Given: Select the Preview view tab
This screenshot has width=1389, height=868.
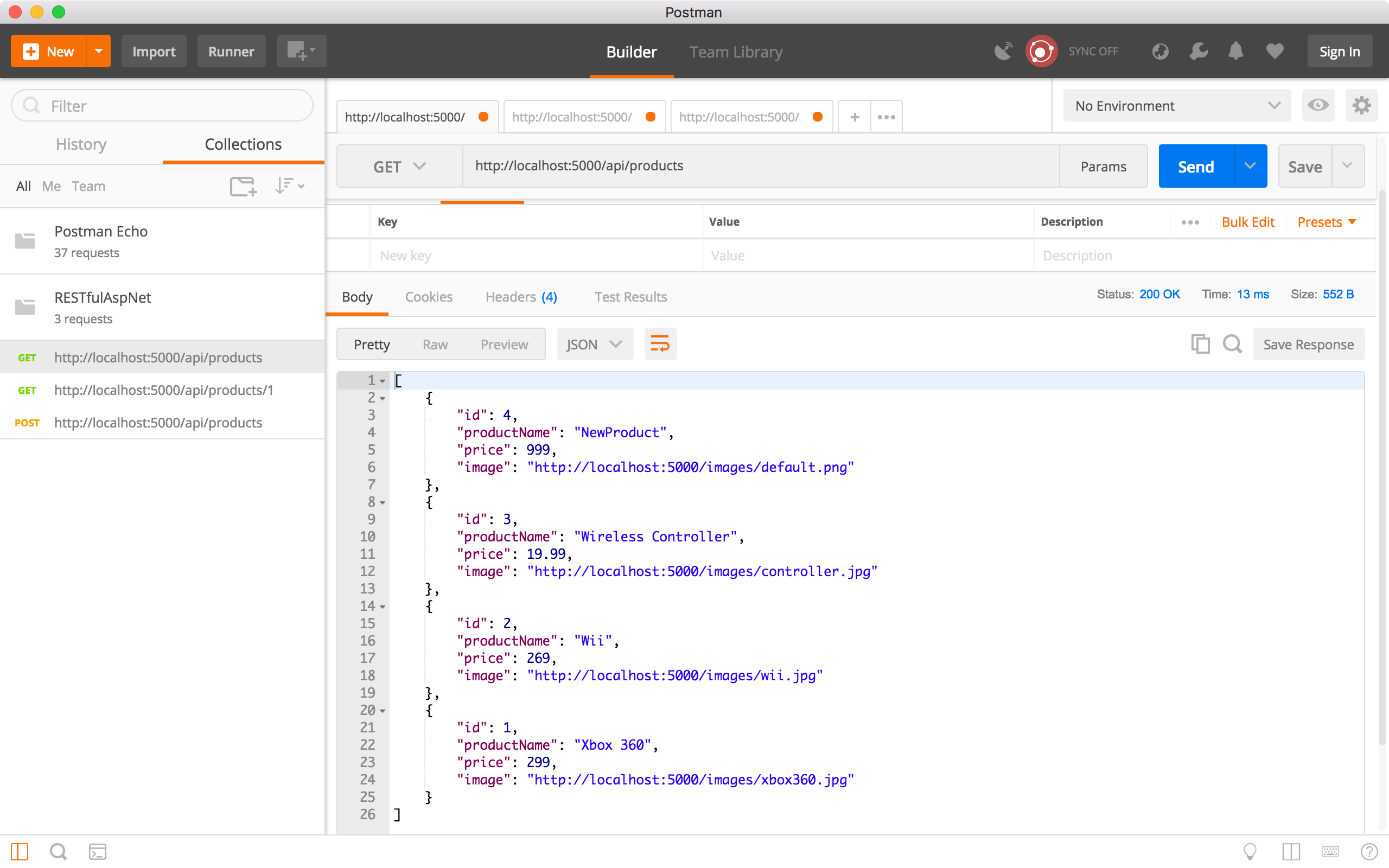Looking at the screenshot, I should coord(504,344).
